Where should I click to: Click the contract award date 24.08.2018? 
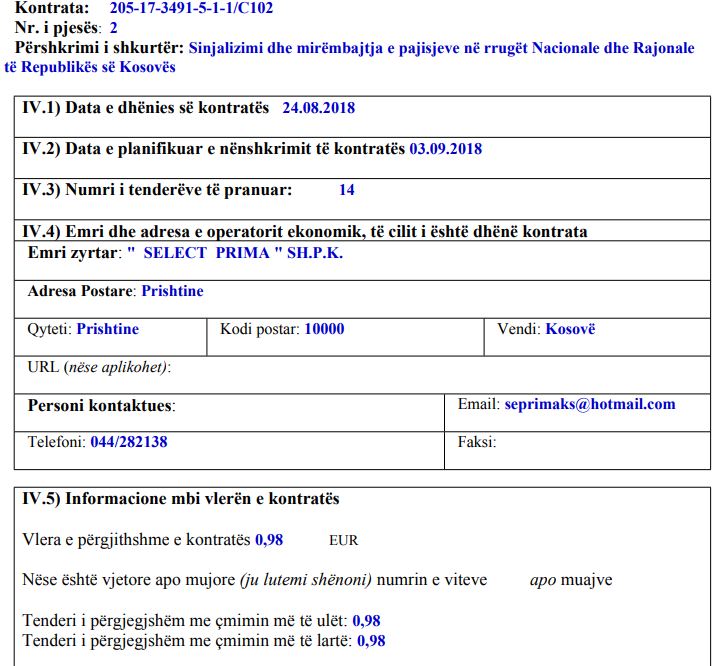coord(318,107)
